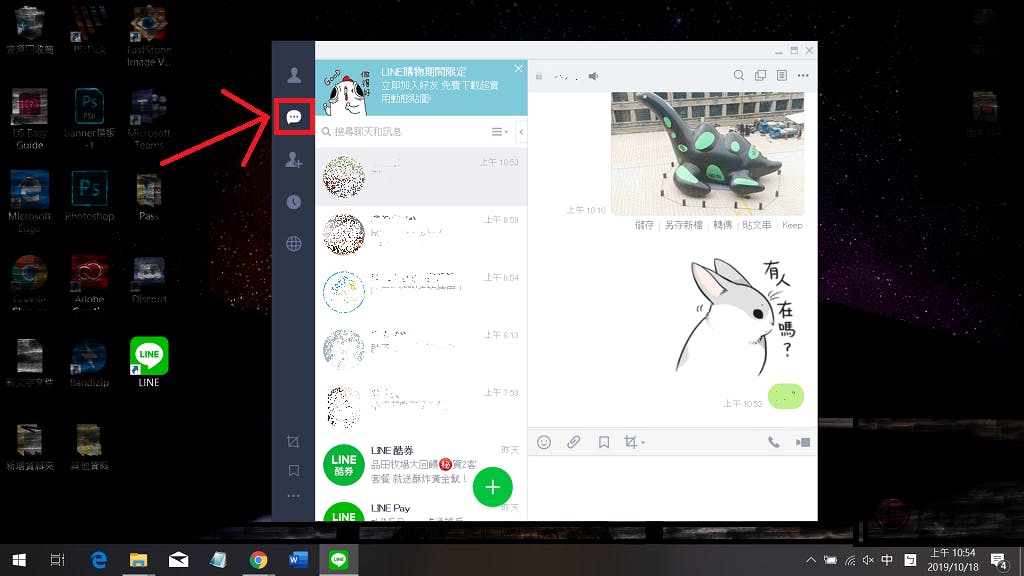
Task: Open the Chats tab in LINE sidebar
Action: tap(294, 117)
